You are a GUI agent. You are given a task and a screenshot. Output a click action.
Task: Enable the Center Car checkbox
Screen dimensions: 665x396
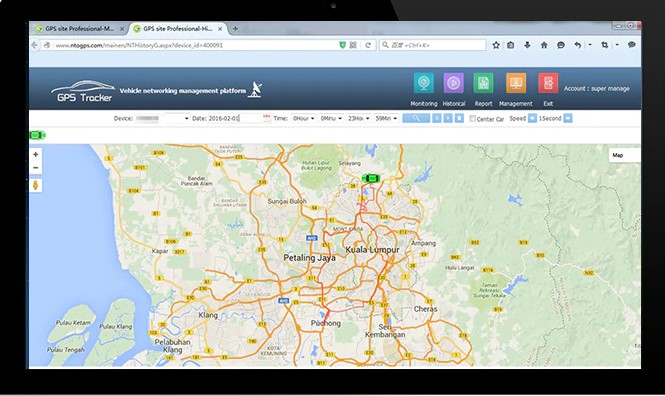tap(472, 119)
